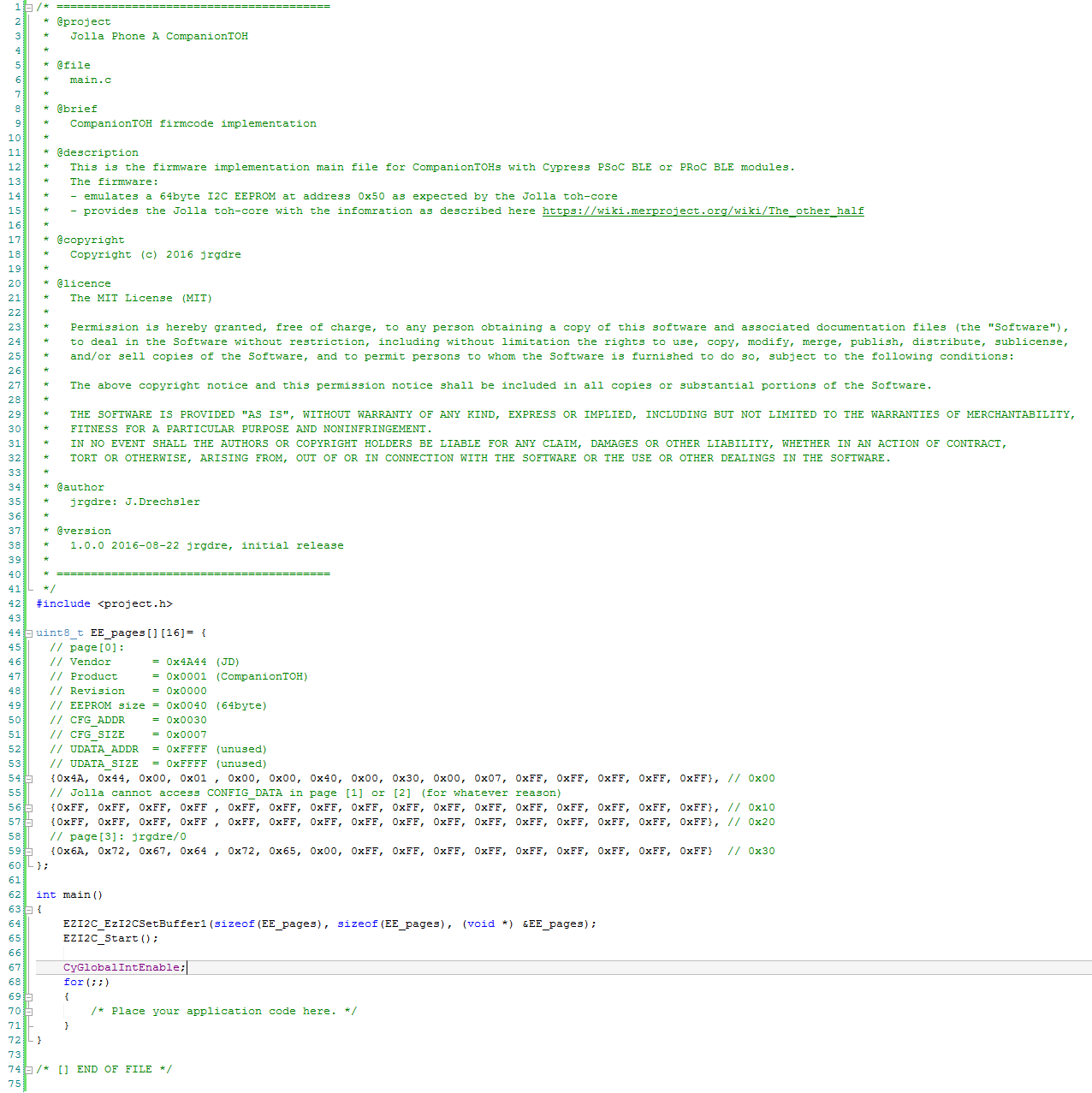Click 'Copyright (c) 2016 jrgdre' text
Screen dimensions: 1092x1093
(x=156, y=254)
